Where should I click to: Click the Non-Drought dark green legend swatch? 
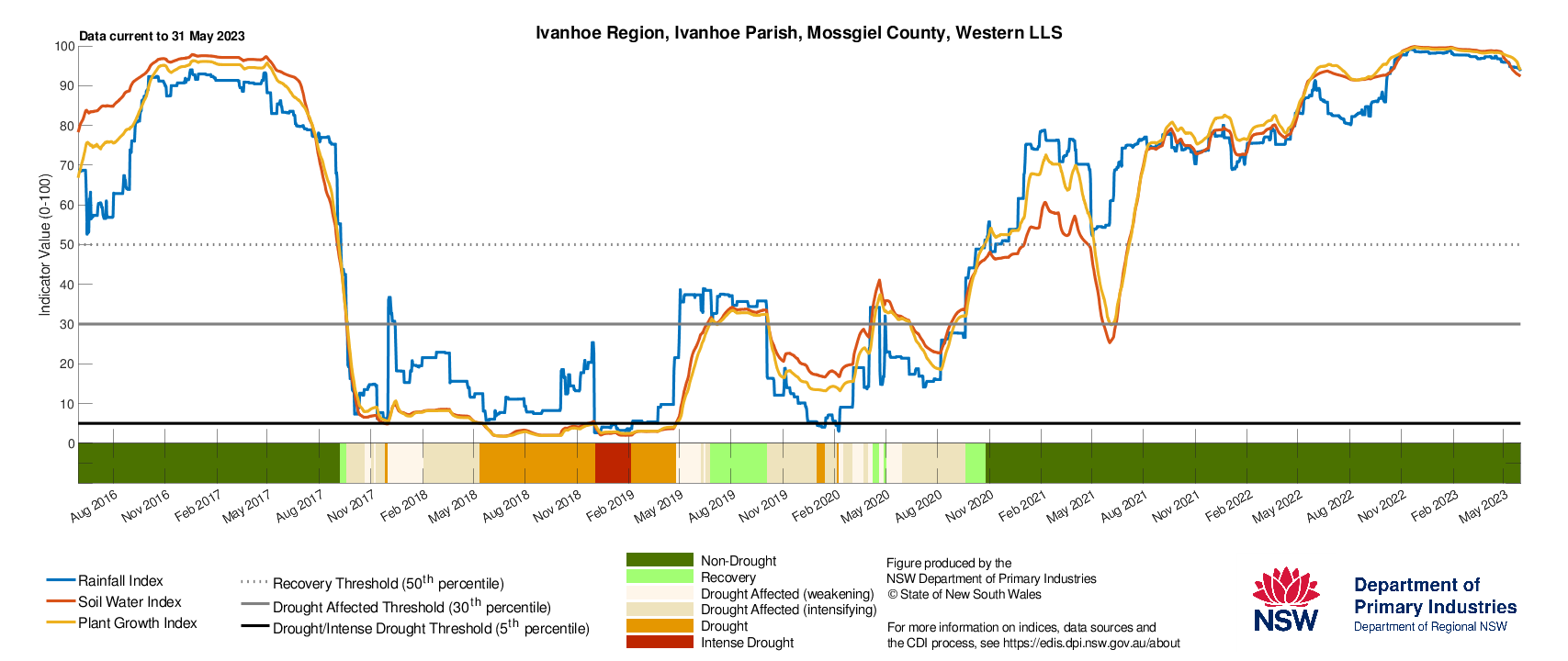[x=660, y=560]
